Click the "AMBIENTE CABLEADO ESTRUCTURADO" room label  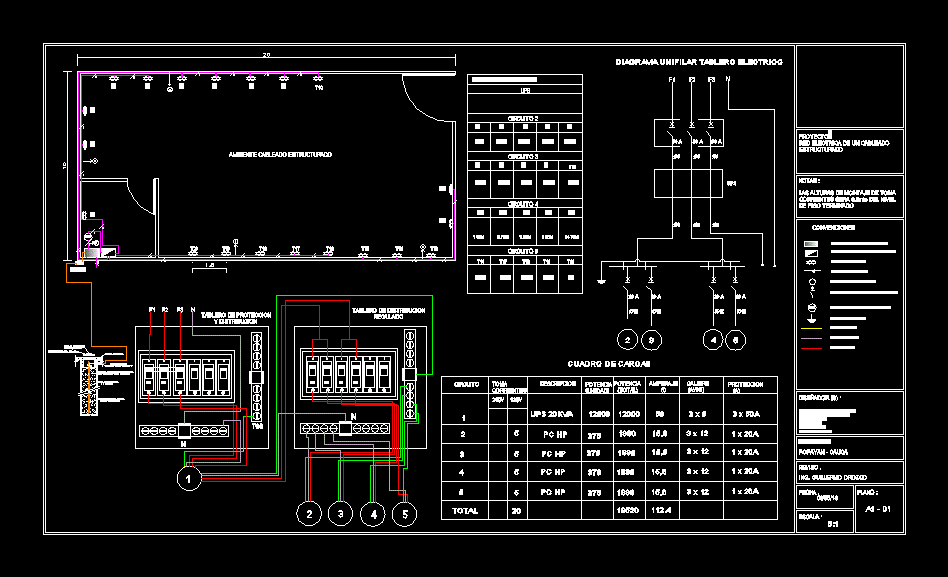pyautogui.click(x=280, y=155)
